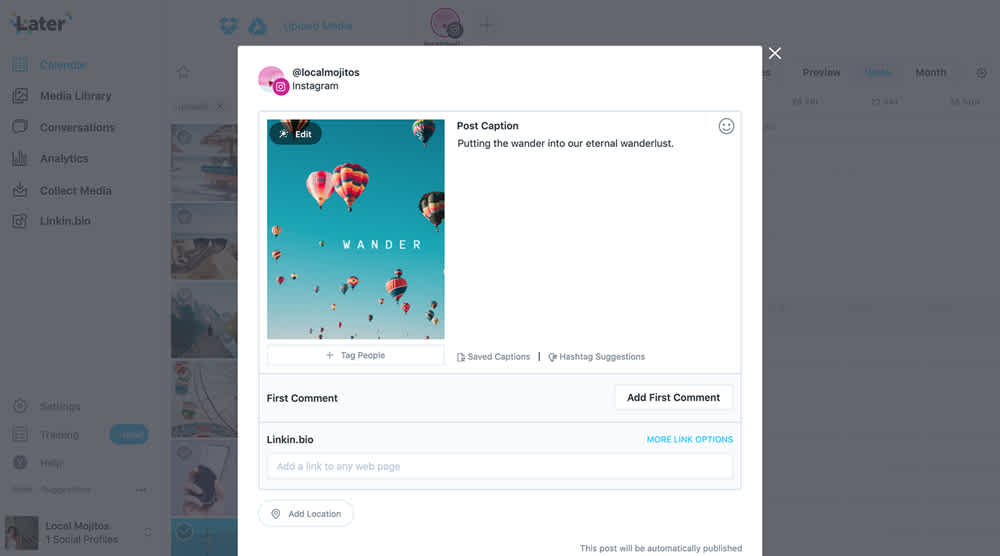Screen dimensions: 1000x556
Task: Click the Analytics bar chart icon
Action: pyautogui.click(x=20, y=158)
